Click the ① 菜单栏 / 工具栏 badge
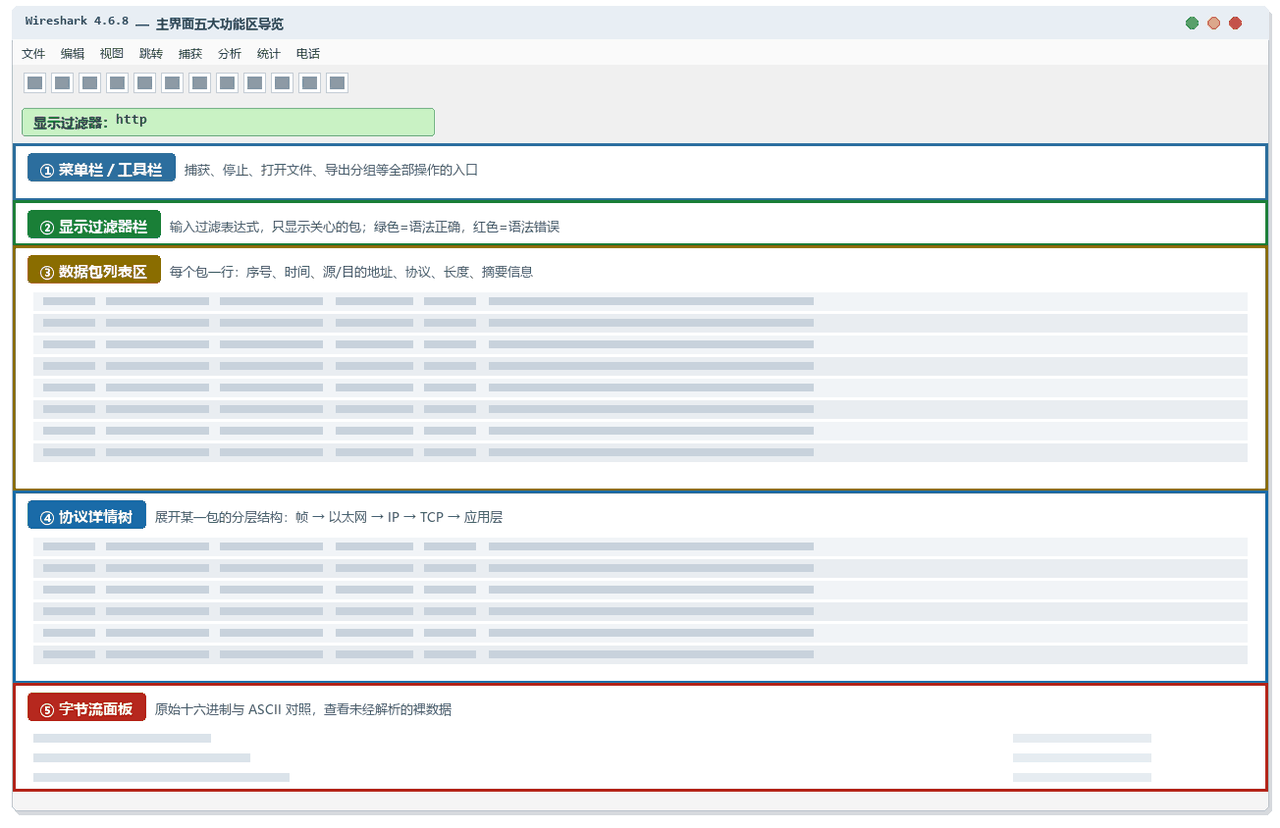The image size is (1280, 828). [101, 168]
